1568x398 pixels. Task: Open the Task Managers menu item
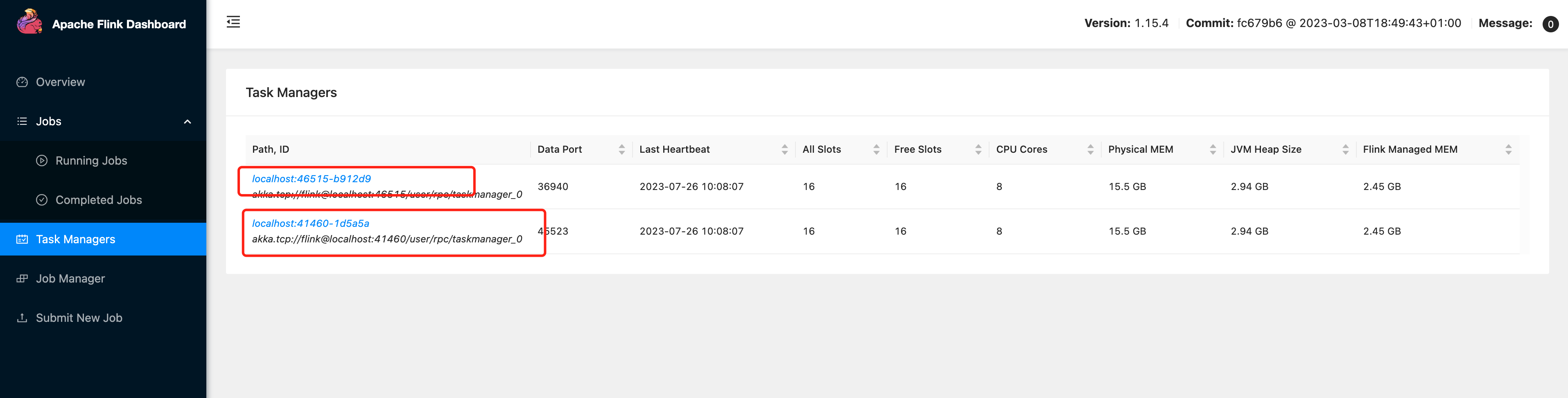[x=75, y=239]
